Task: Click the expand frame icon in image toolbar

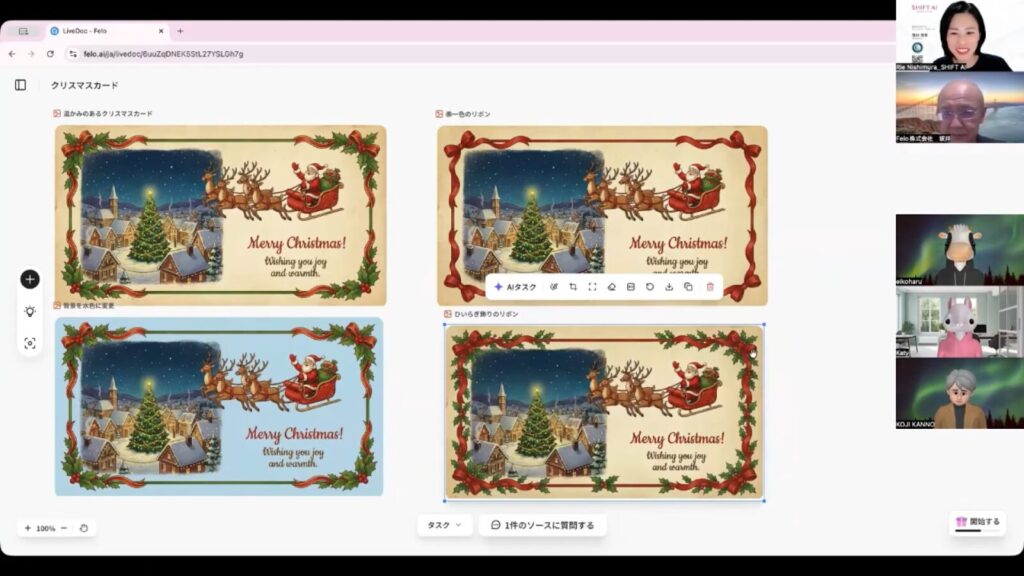Action: coord(592,287)
